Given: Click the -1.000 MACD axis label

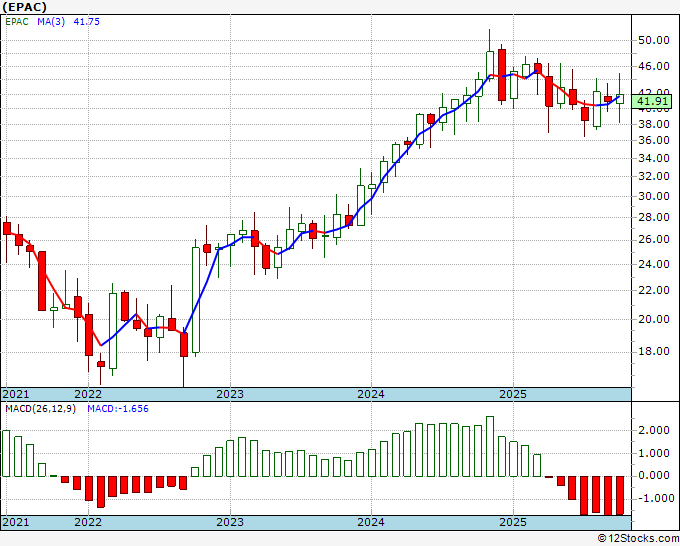Looking at the screenshot, I should [x=654, y=499].
